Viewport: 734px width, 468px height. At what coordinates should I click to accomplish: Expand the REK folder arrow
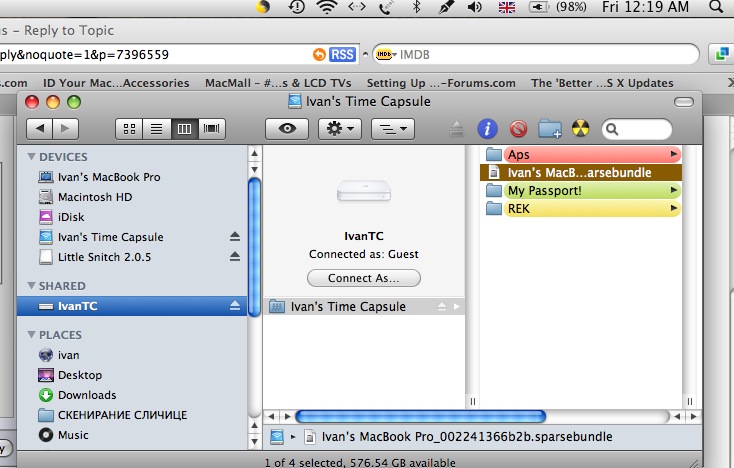[x=674, y=208]
